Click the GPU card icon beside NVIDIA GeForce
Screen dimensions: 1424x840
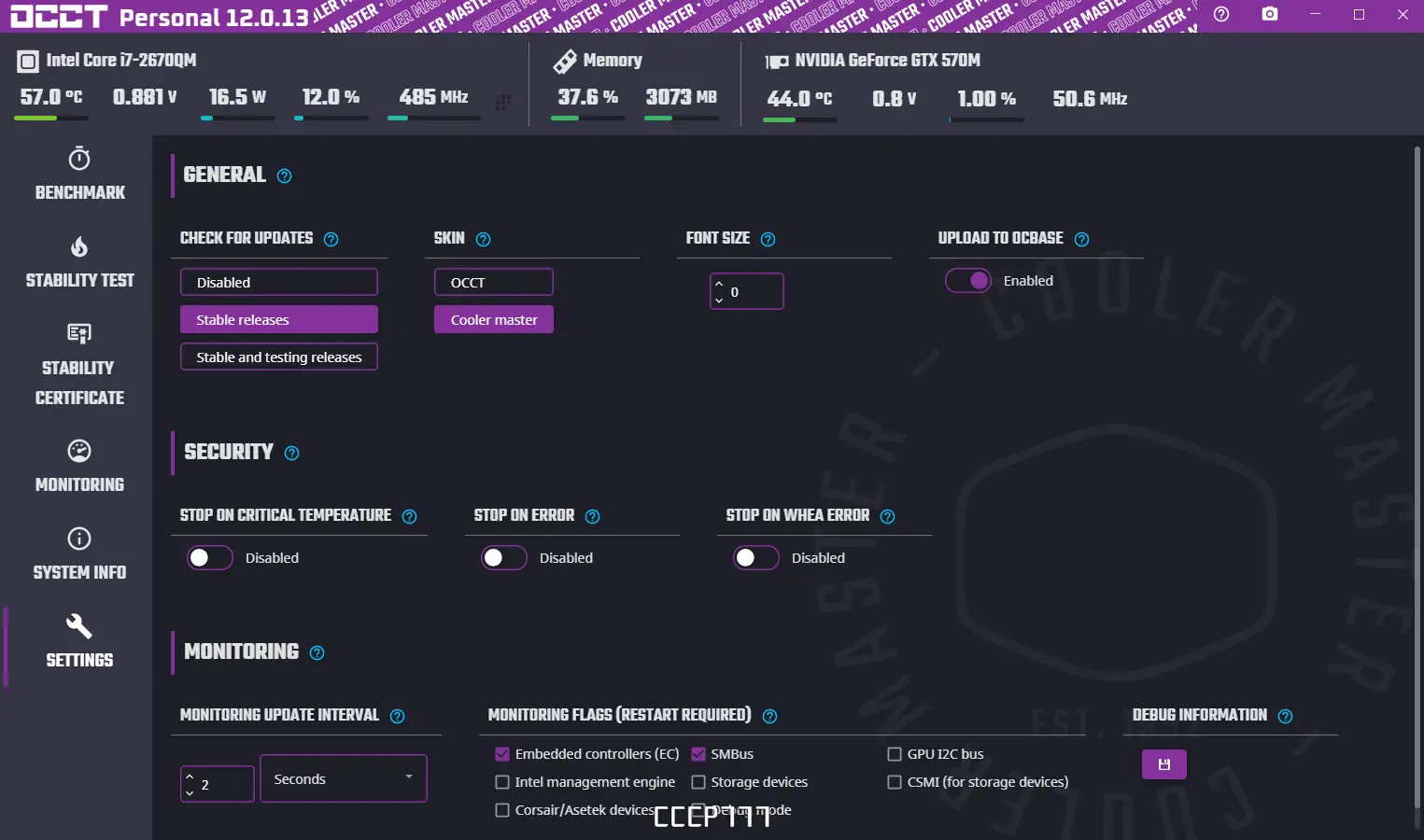777,62
